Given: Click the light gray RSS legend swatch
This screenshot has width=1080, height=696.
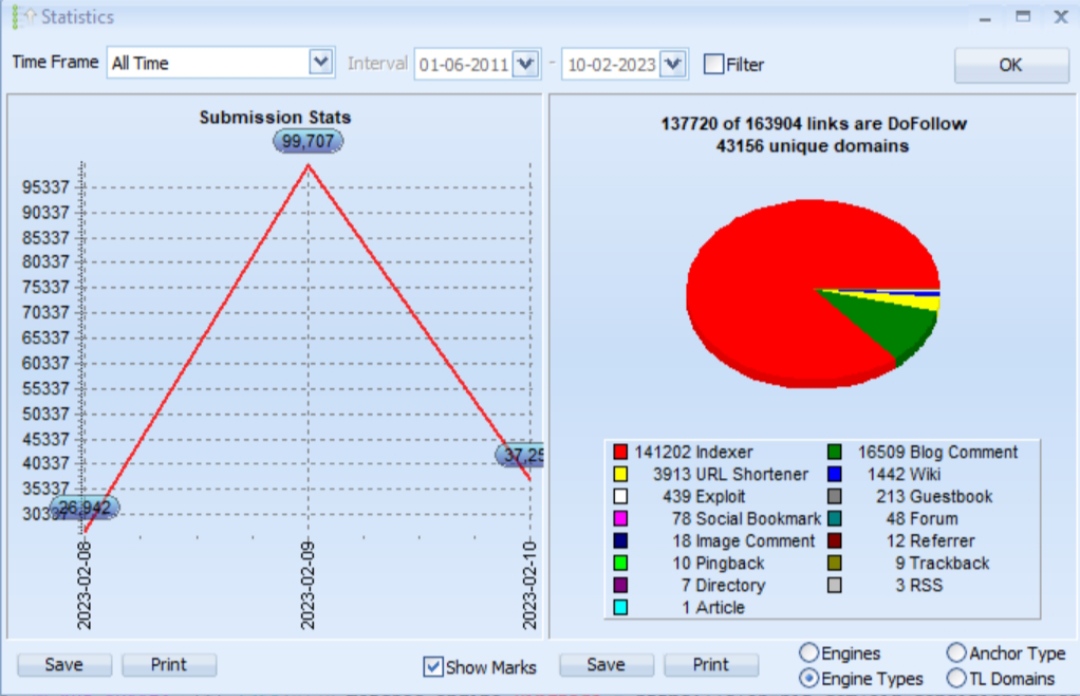Looking at the screenshot, I should [x=834, y=585].
